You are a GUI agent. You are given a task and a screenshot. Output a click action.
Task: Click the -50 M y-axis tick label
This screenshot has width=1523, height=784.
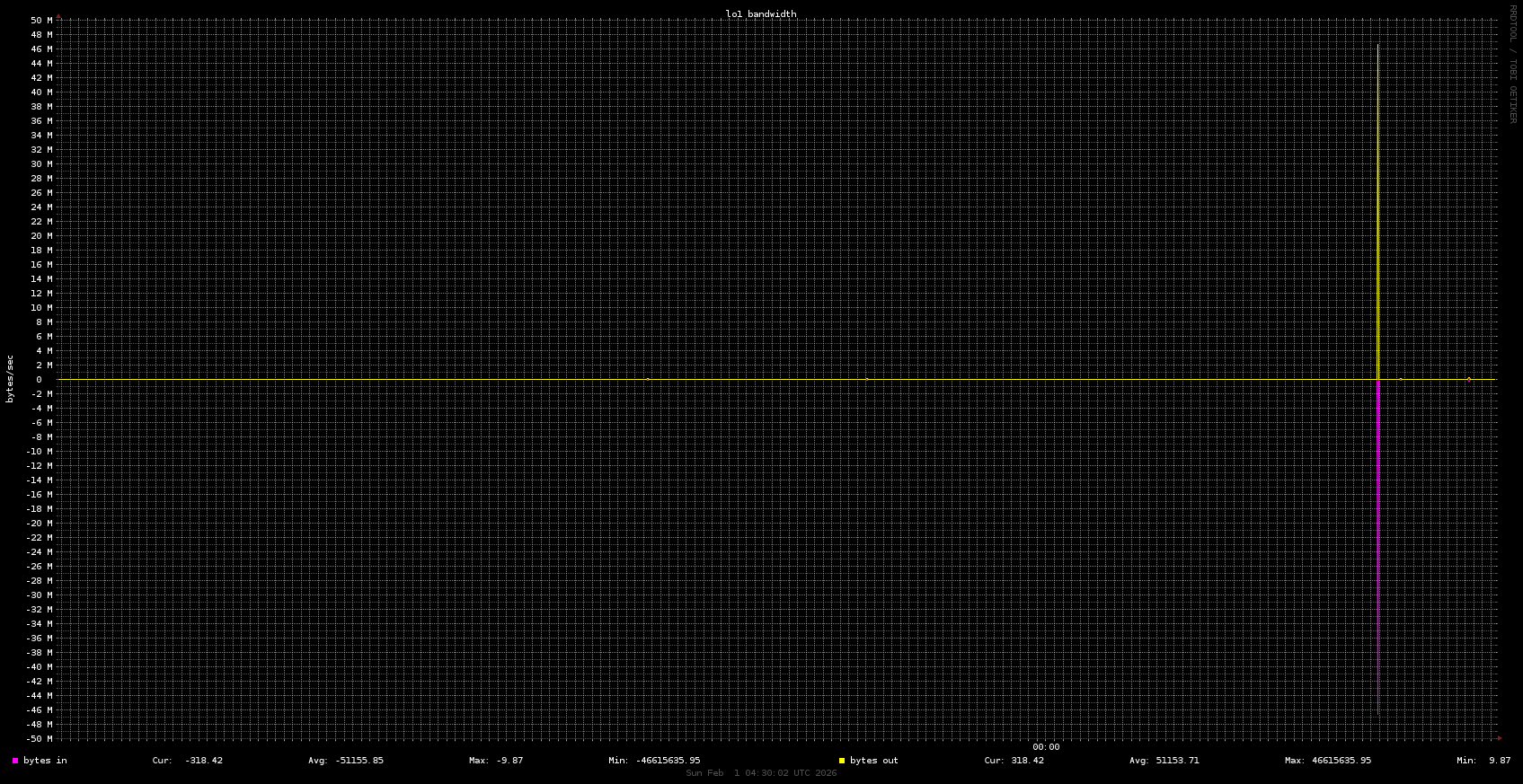40,739
